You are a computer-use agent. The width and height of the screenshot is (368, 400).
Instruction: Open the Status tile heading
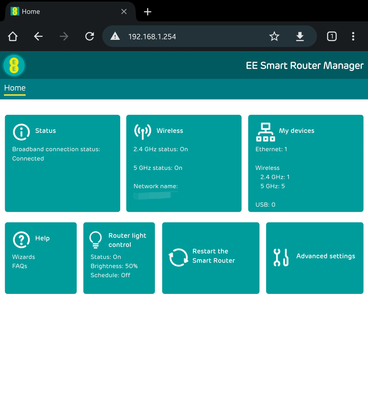click(46, 131)
